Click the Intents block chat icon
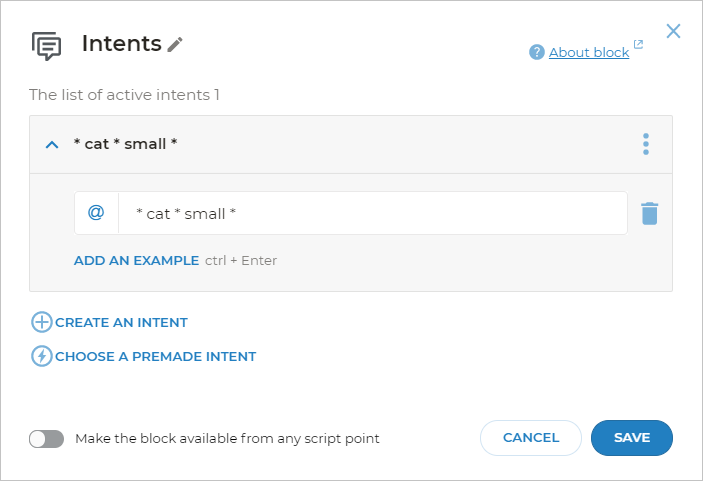The image size is (703, 481). point(47,46)
